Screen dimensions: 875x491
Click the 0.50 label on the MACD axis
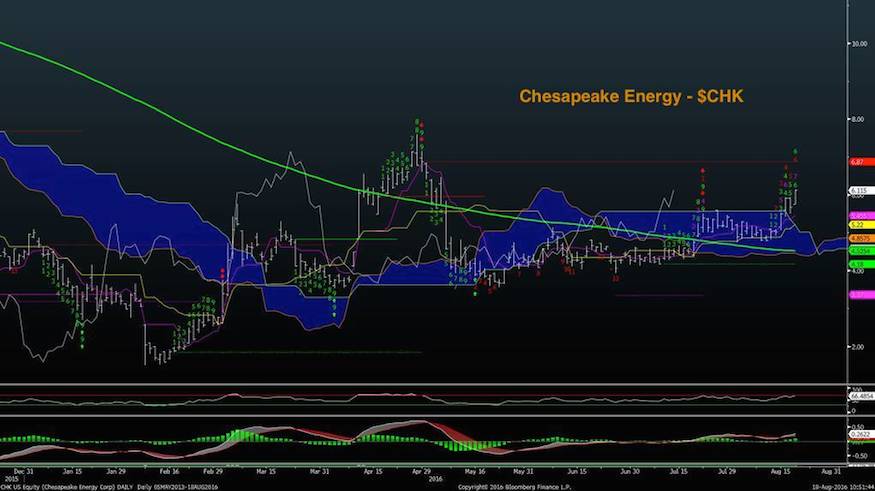coord(858,427)
